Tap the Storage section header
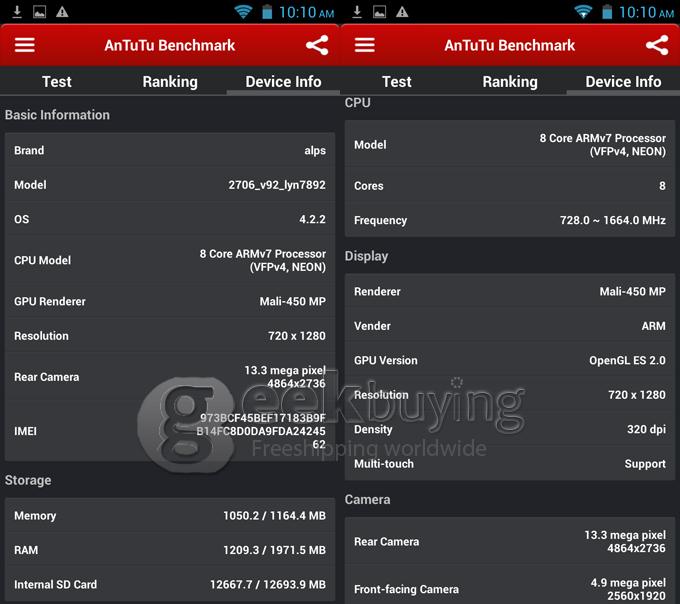 [x=28, y=480]
